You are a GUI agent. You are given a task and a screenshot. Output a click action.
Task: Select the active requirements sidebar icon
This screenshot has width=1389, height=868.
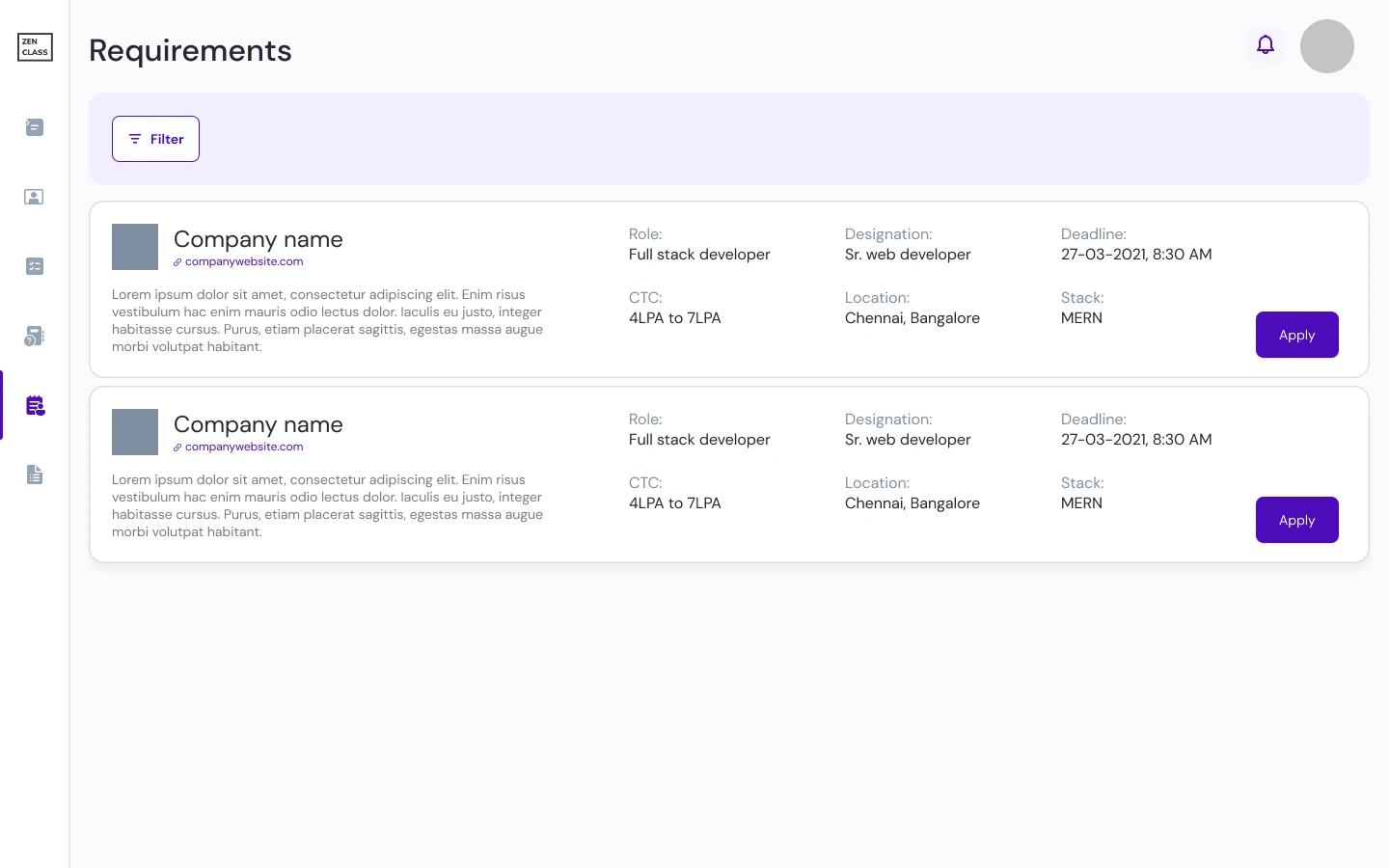36,405
